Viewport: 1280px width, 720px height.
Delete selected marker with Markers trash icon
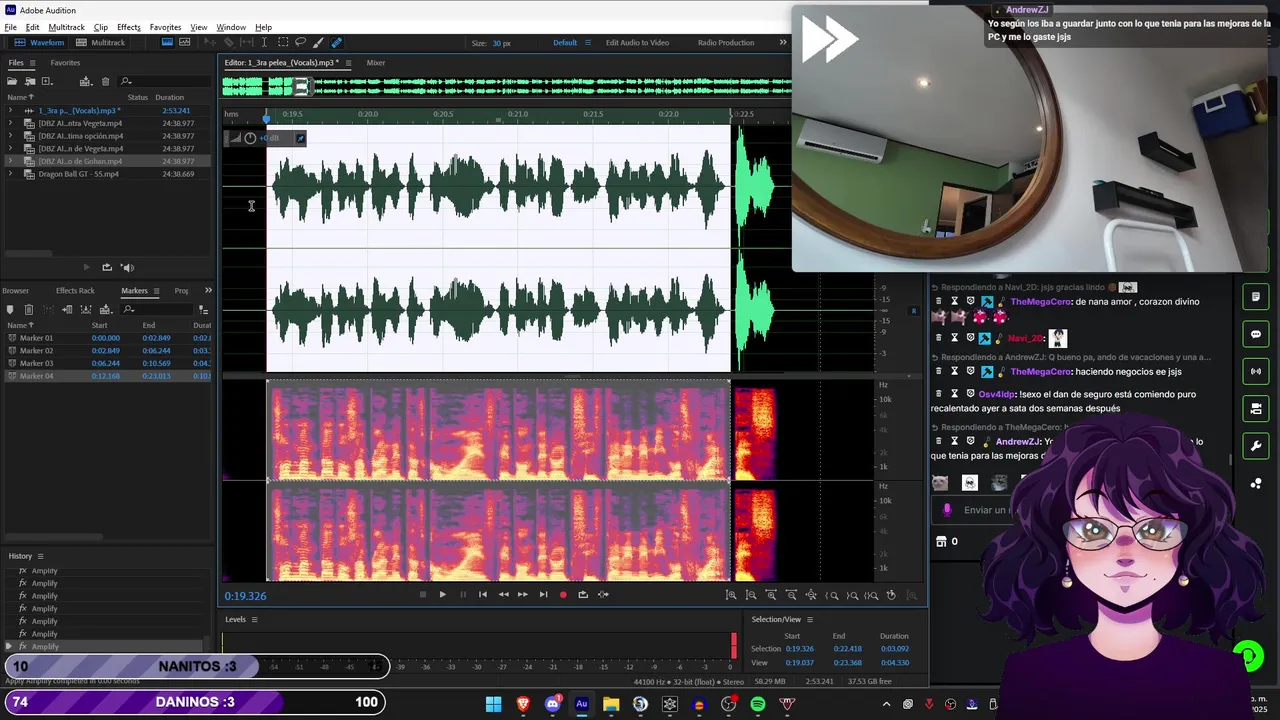pyautogui.click(x=28, y=309)
